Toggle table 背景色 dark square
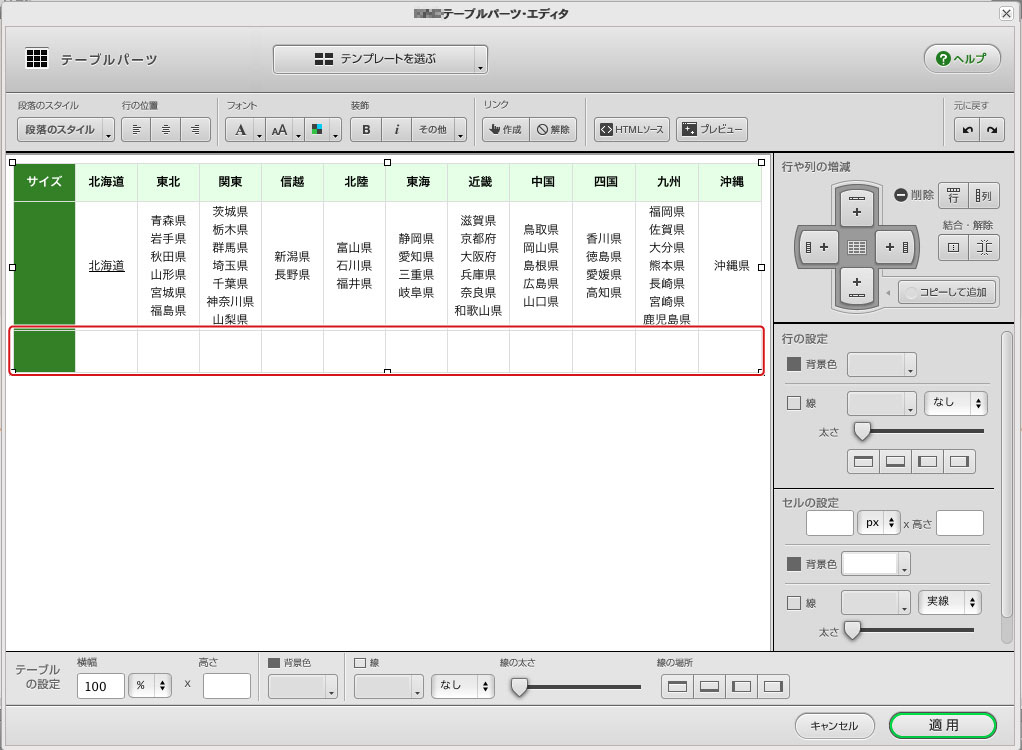This screenshot has height=750, width=1022. coord(274,663)
